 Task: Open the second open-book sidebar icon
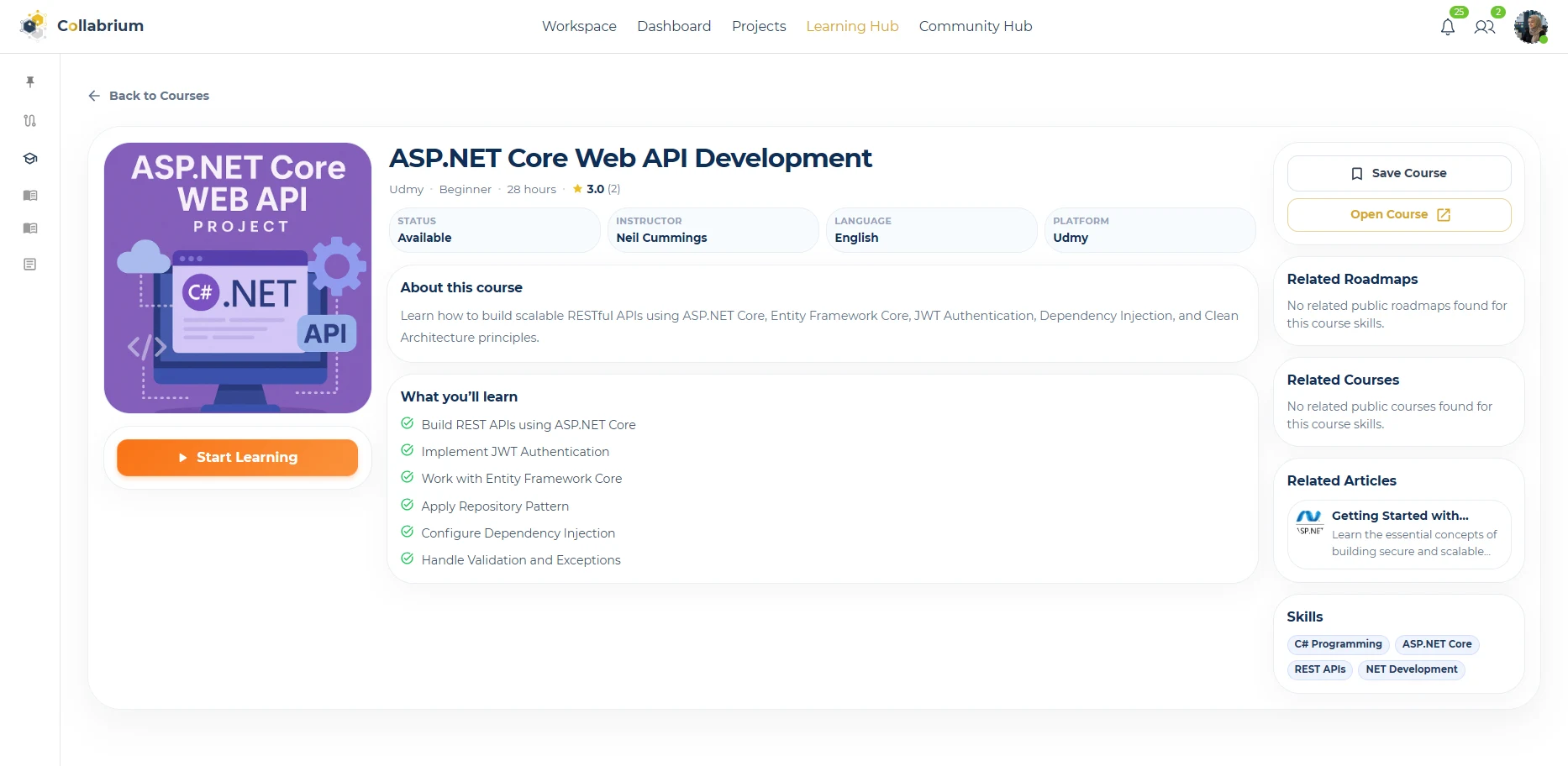click(30, 228)
